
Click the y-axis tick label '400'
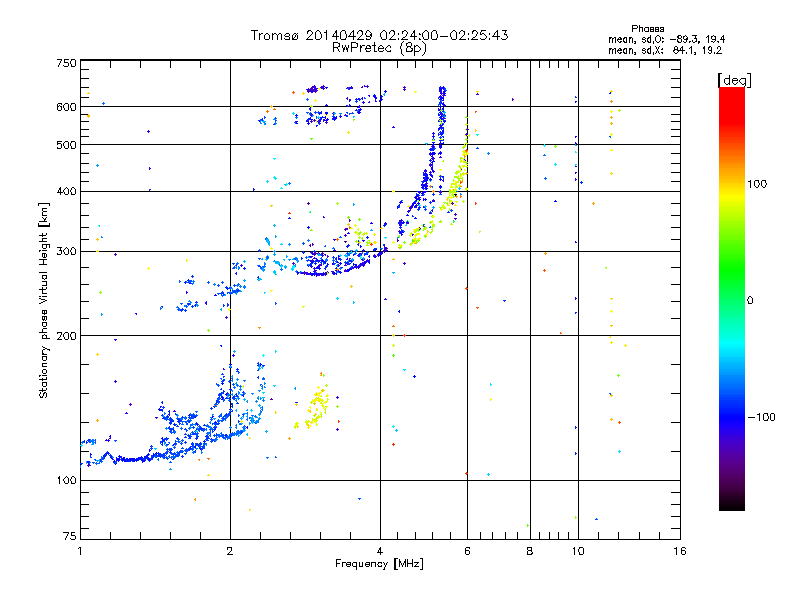(66, 192)
